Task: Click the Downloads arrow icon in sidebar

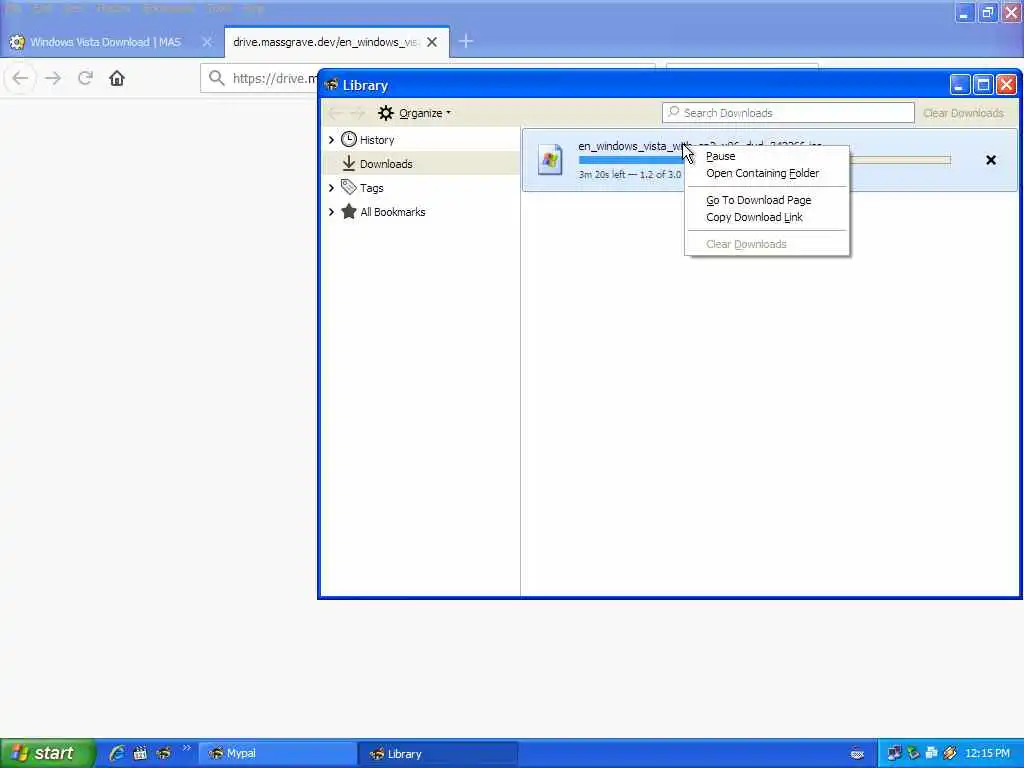Action: tap(349, 163)
